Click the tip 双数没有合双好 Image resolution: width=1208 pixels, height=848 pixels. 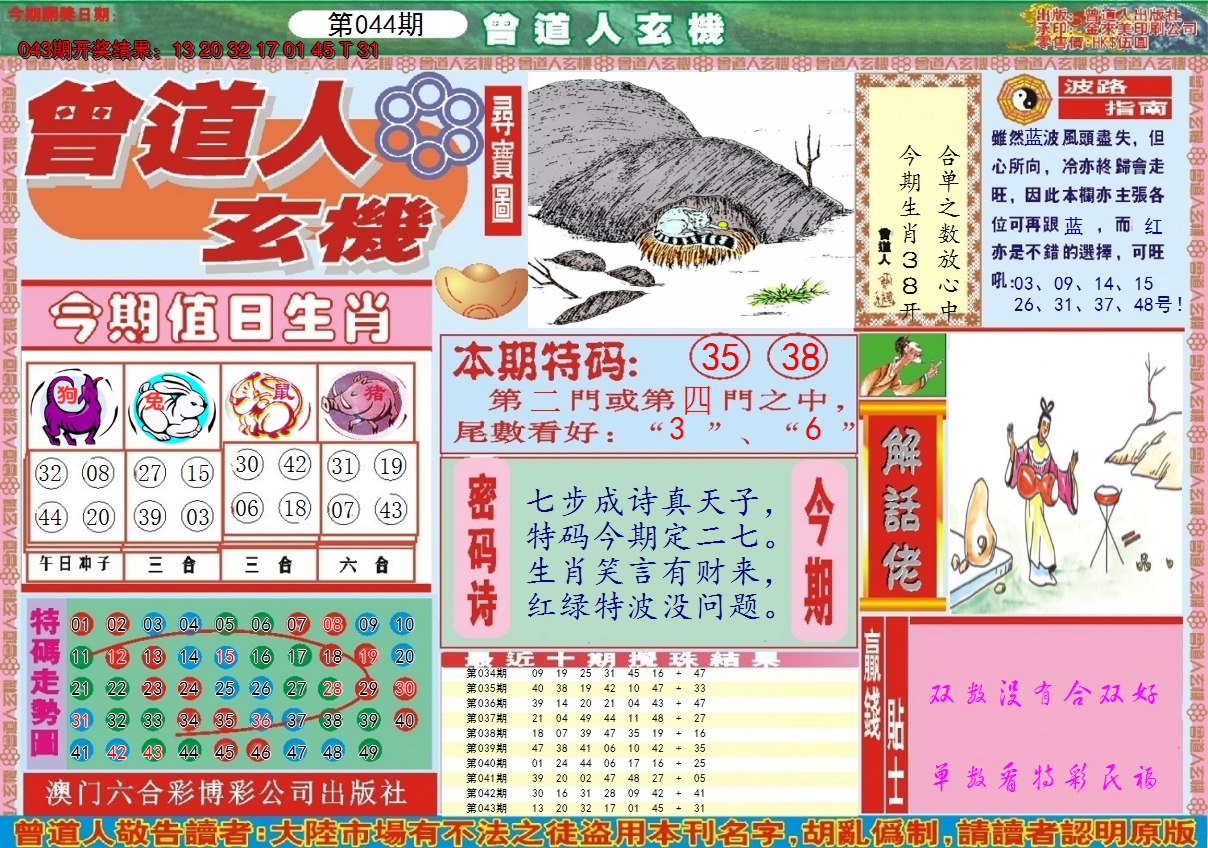[1045, 694]
